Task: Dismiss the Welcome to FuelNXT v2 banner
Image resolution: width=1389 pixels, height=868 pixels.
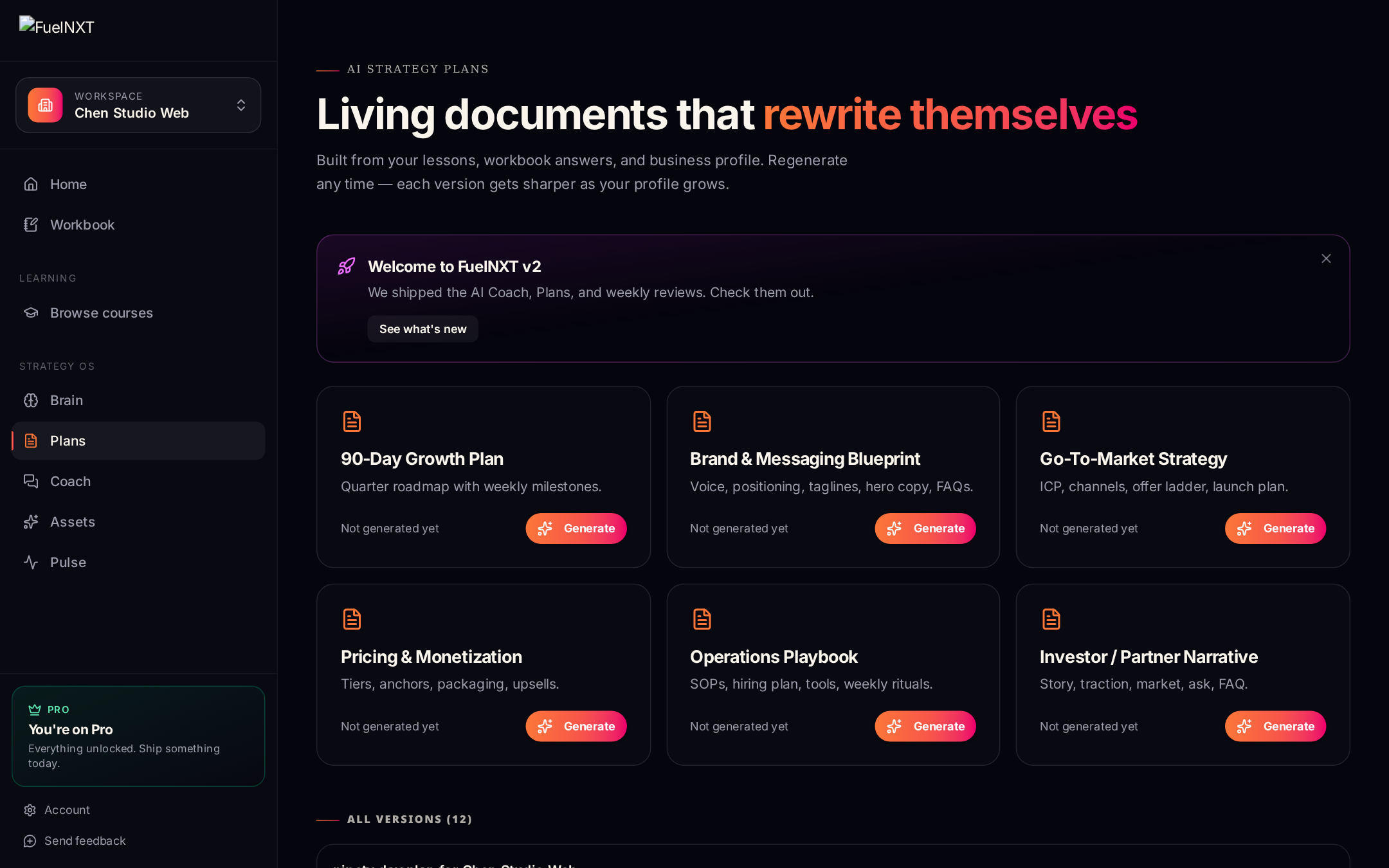Action: click(1326, 258)
